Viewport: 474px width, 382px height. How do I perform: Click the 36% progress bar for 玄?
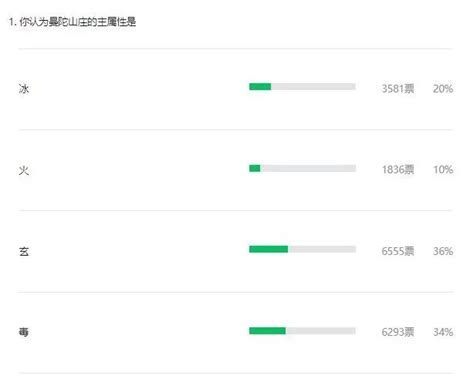[302, 249]
